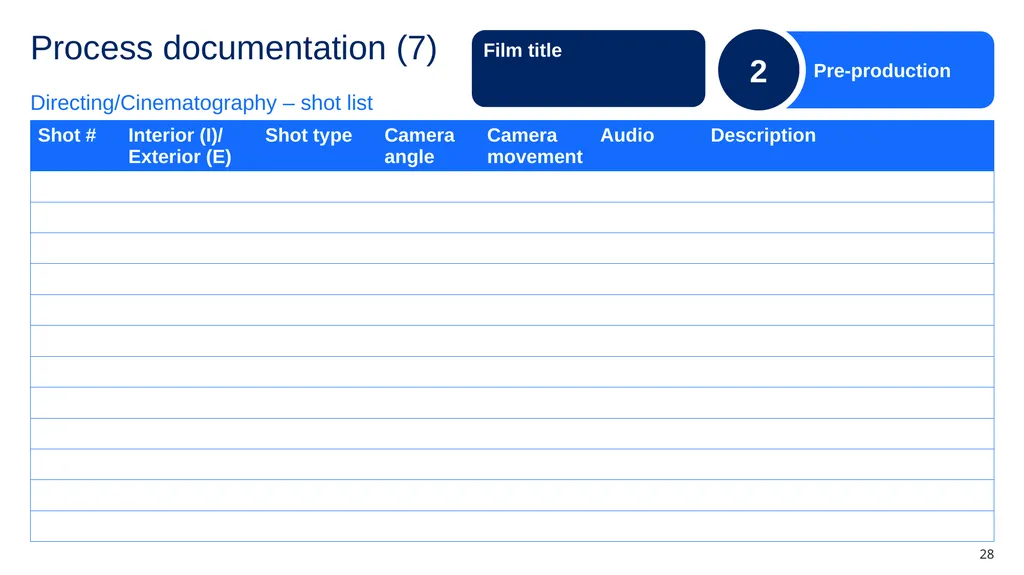Click the 'Shot #' column header
The width and height of the screenshot is (1024, 575).
67,135
